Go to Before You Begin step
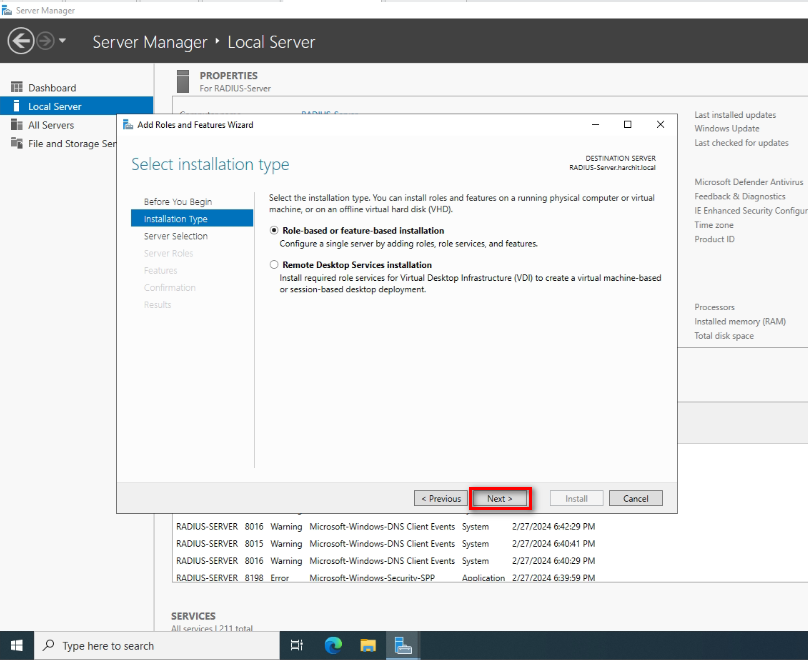808x660 pixels. point(178,202)
